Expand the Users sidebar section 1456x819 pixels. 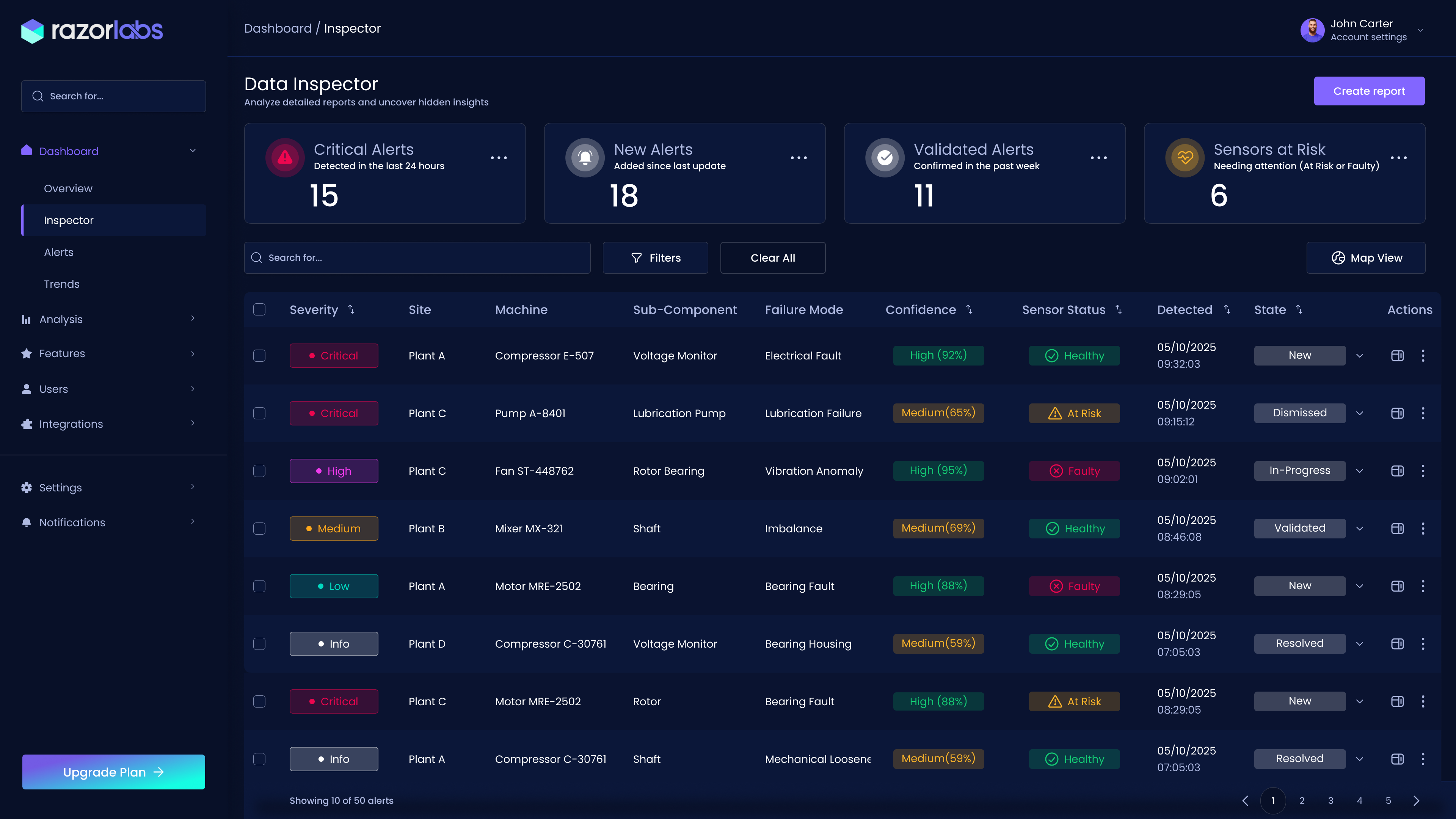point(193,388)
